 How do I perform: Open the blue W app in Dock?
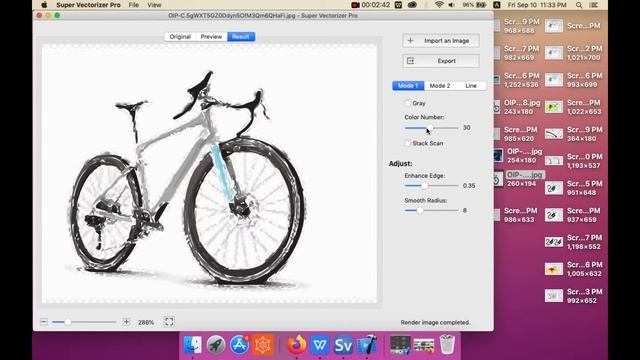(320, 345)
